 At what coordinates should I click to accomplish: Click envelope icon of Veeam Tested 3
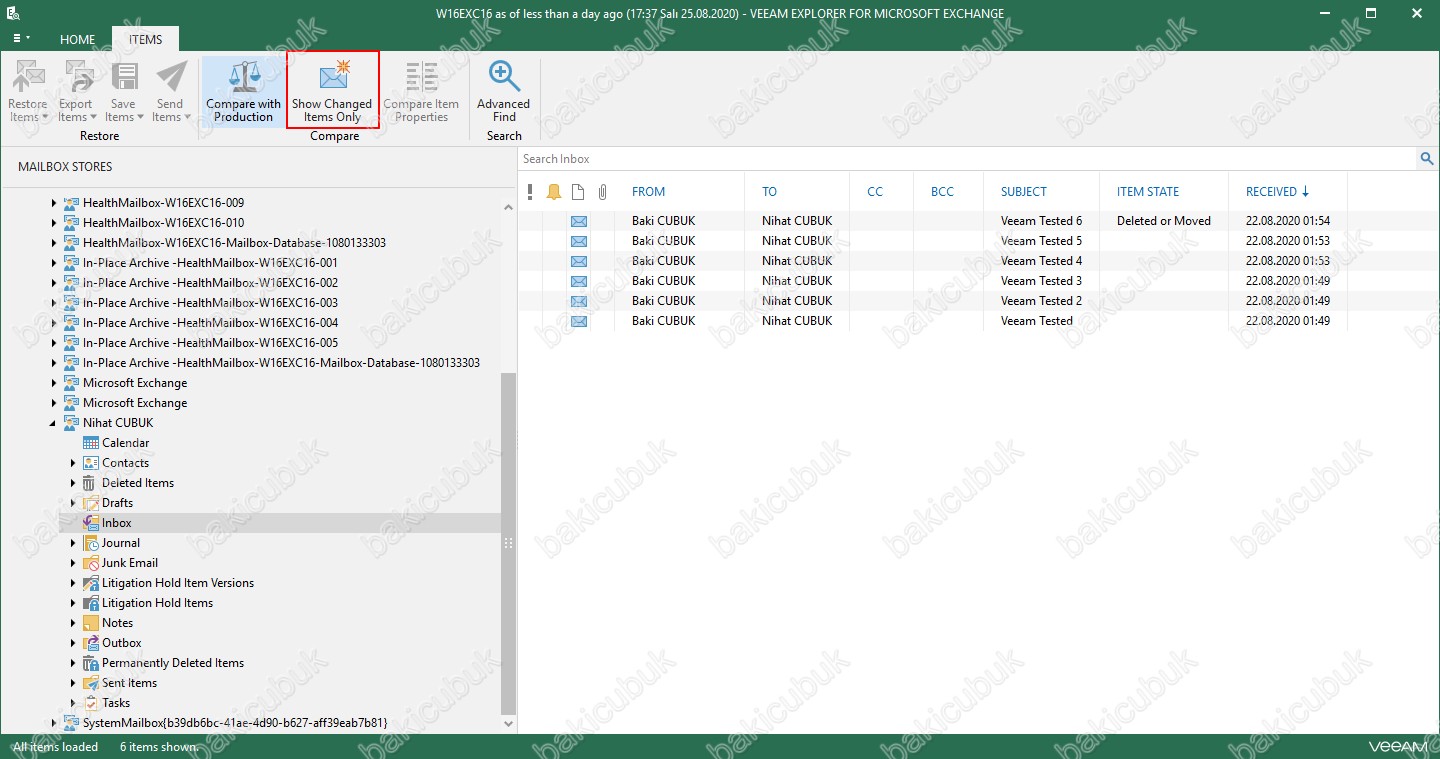[579, 281]
